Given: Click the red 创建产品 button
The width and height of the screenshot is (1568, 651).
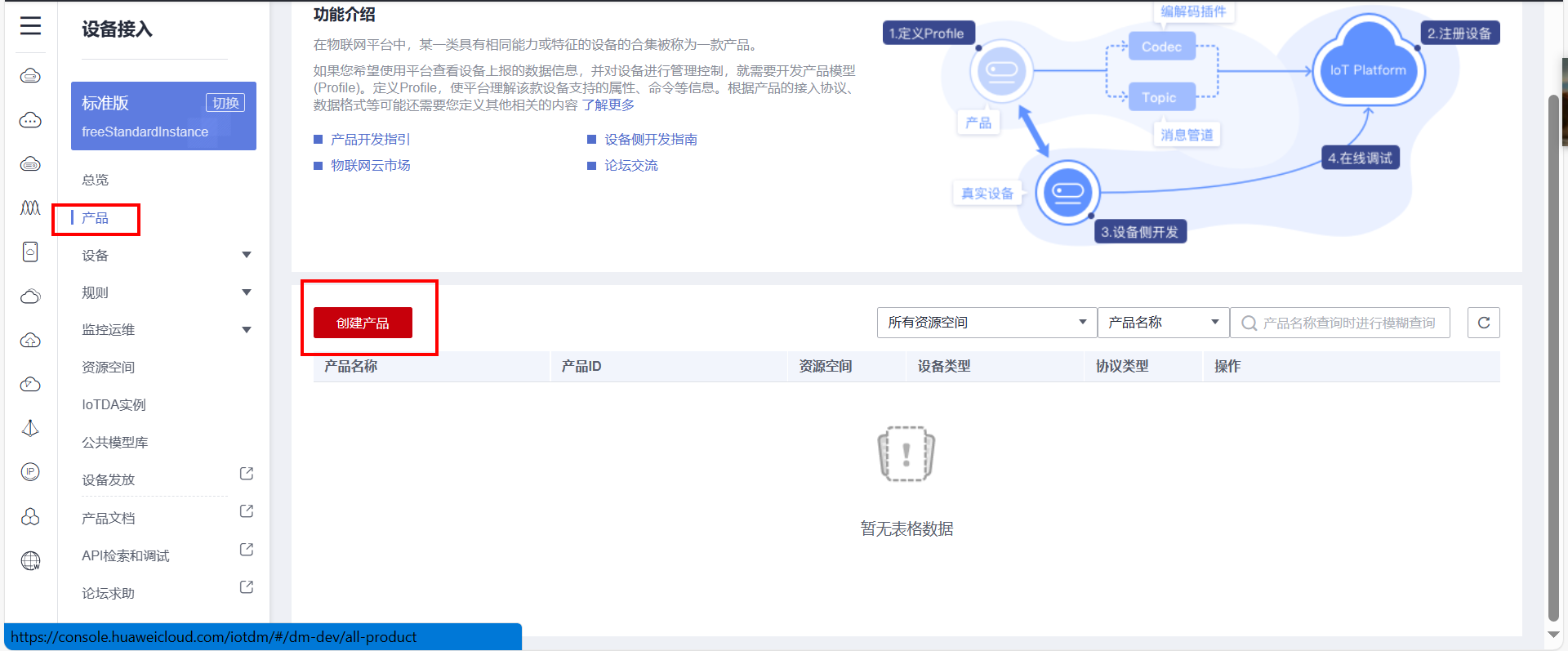Looking at the screenshot, I should [x=363, y=323].
